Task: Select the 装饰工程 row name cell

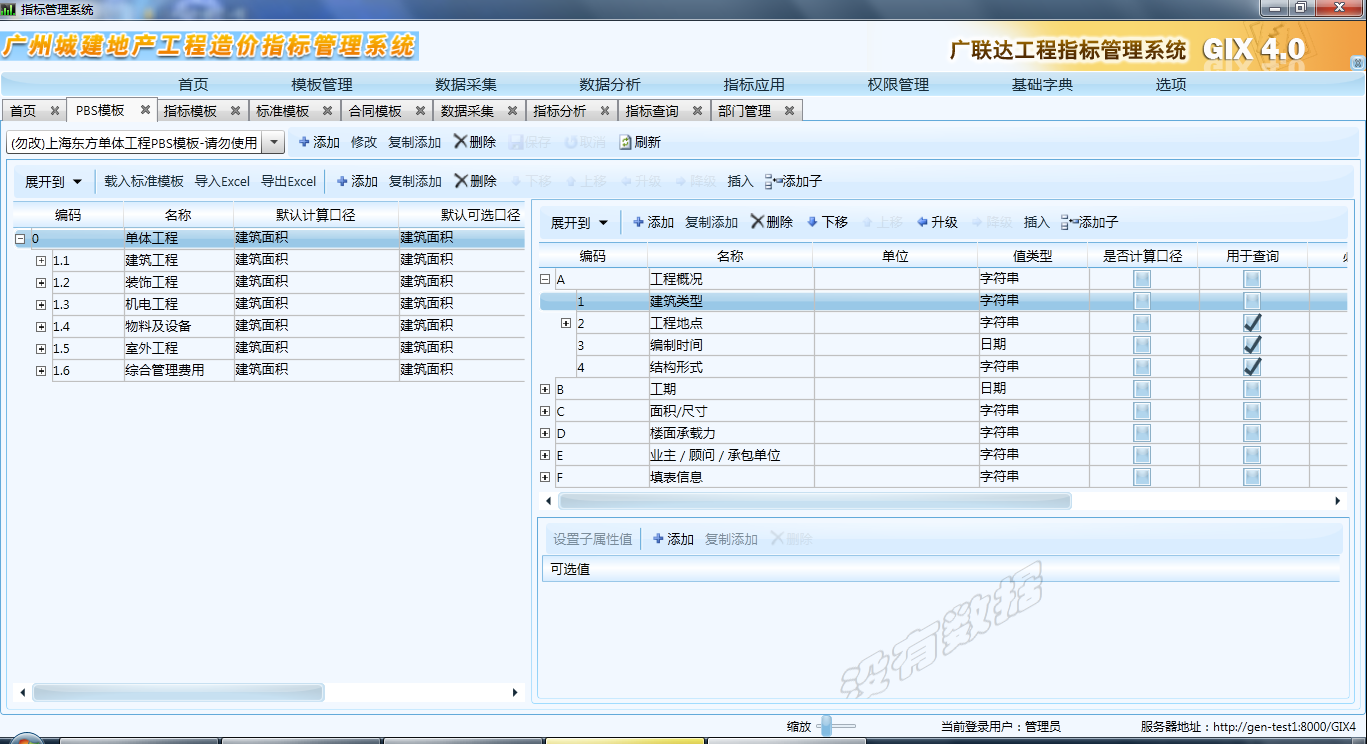Action: (x=178, y=283)
